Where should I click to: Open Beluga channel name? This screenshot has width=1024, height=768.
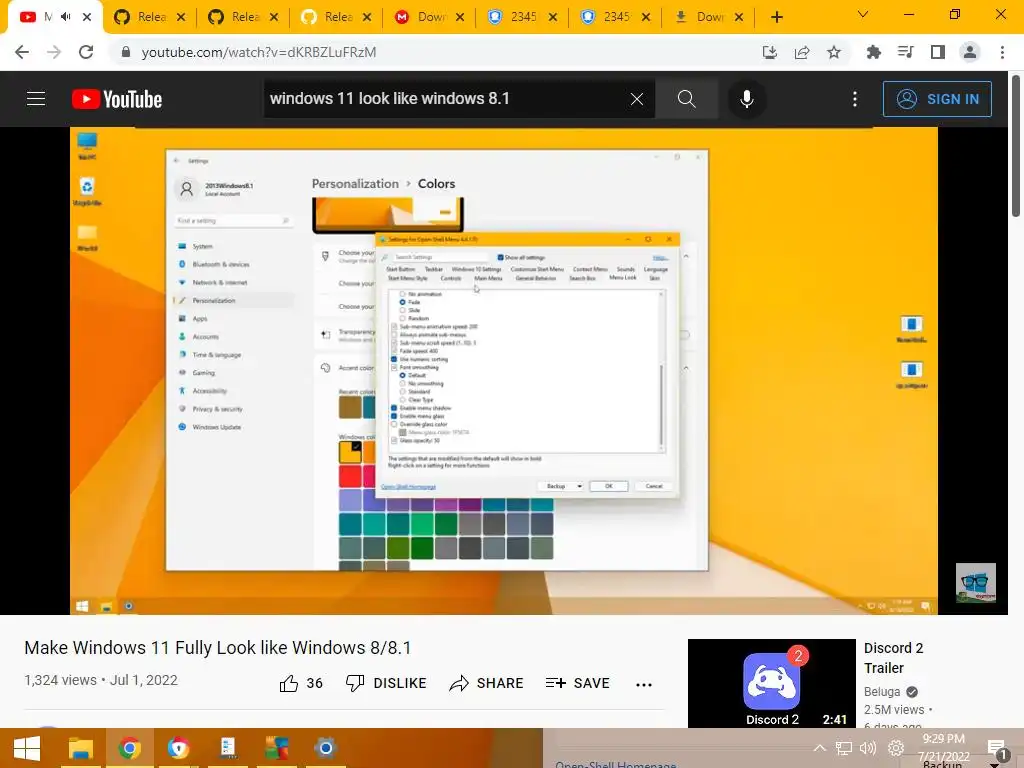tap(882, 692)
